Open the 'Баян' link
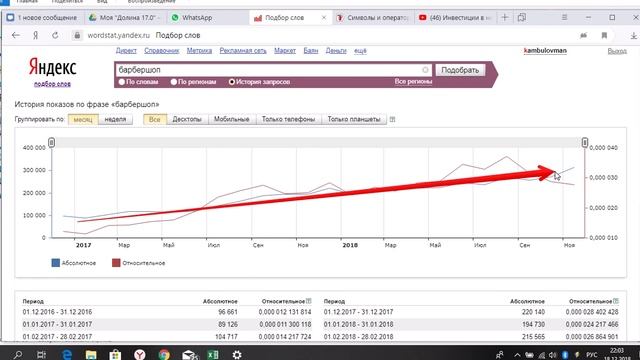 point(311,51)
